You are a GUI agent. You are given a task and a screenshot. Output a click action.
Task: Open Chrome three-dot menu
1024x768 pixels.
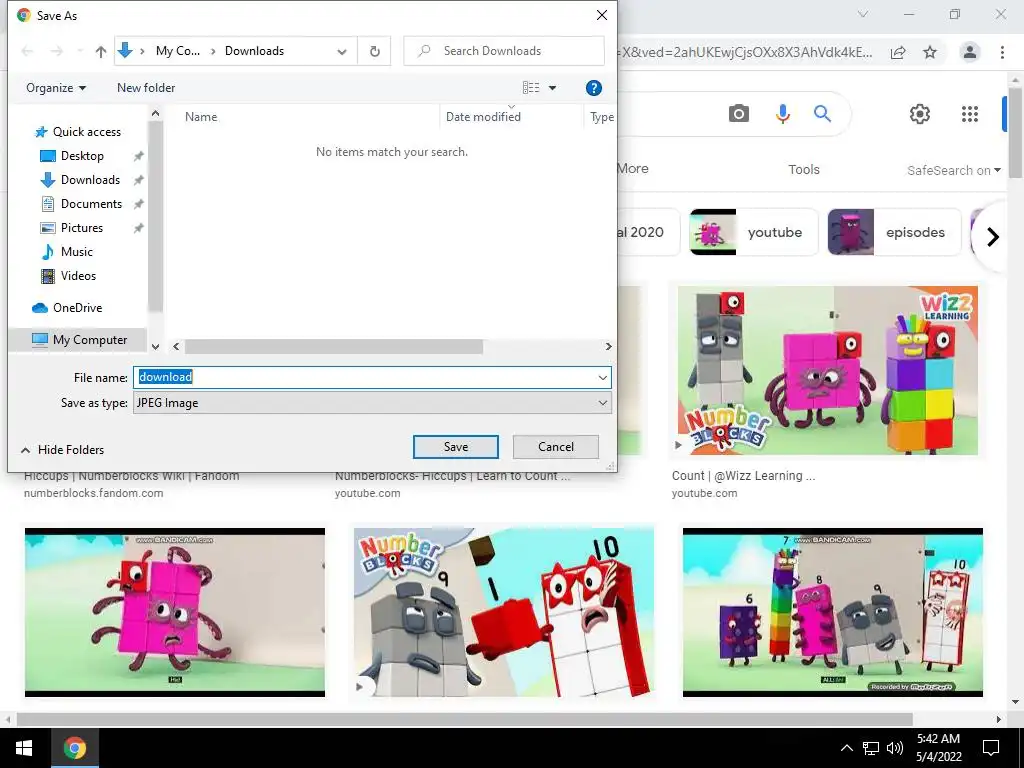(1002, 52)
